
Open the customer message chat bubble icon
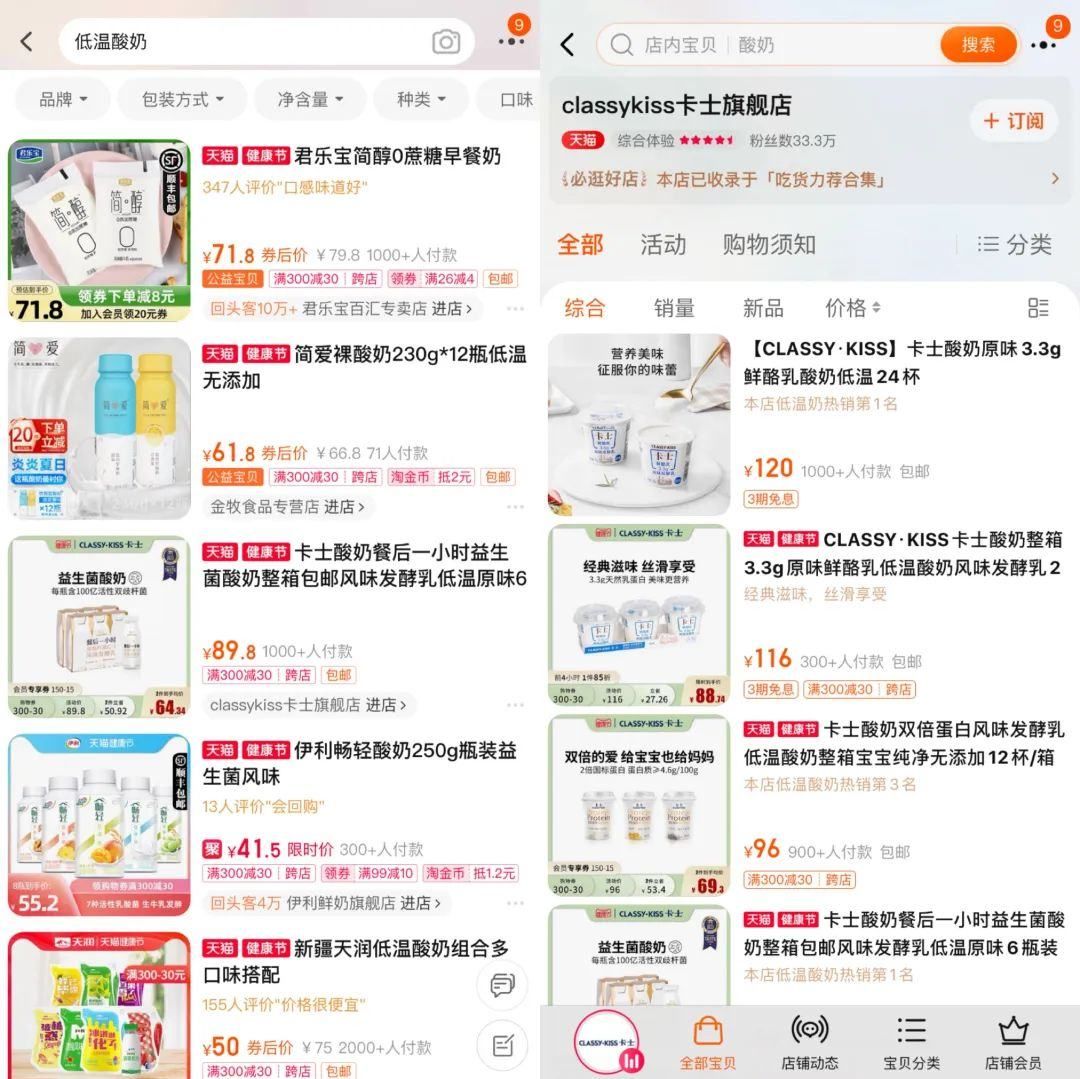(502, 985)
